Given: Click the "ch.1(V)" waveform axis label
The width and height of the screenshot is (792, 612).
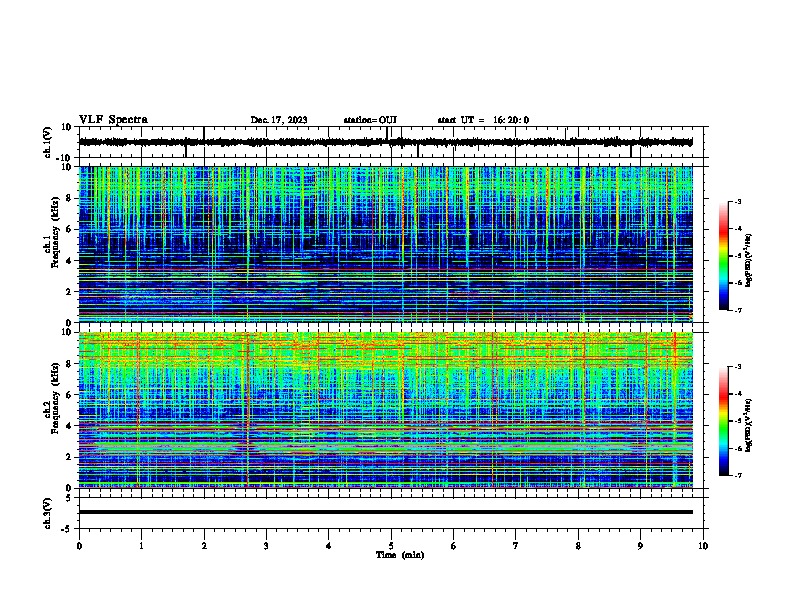Looking at the screenshot, I should 48,142.
